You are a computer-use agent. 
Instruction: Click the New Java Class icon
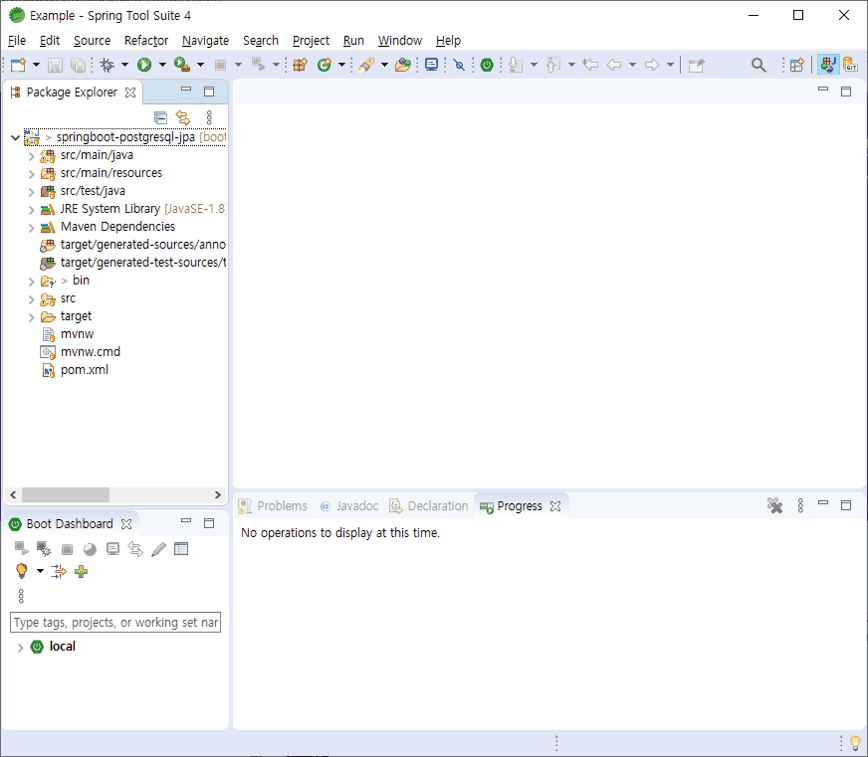(324, 65)
